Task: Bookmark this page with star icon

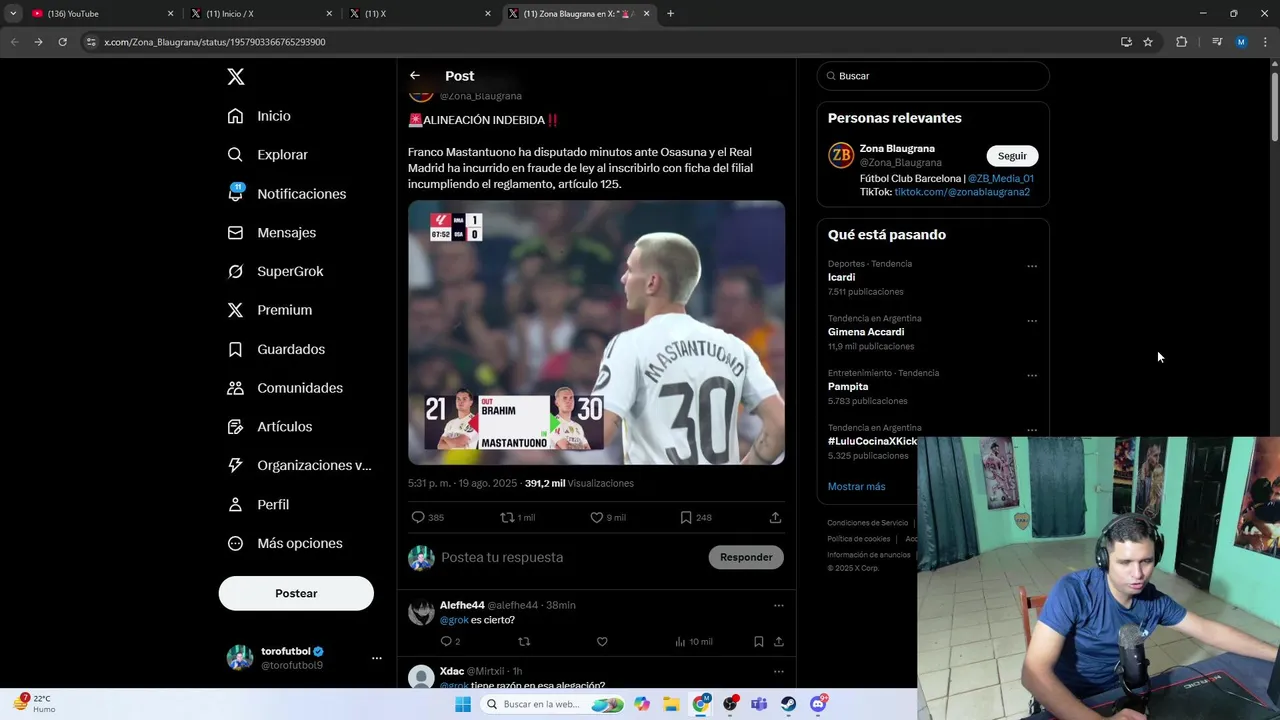Action: pos(1148,42)
